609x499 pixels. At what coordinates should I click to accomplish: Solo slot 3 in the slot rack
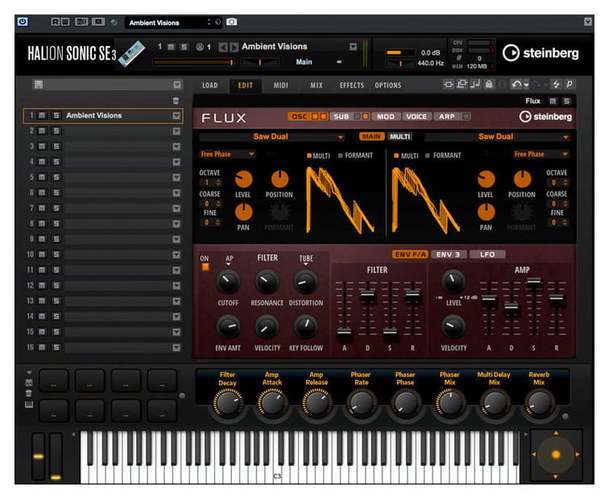[56, 146]
